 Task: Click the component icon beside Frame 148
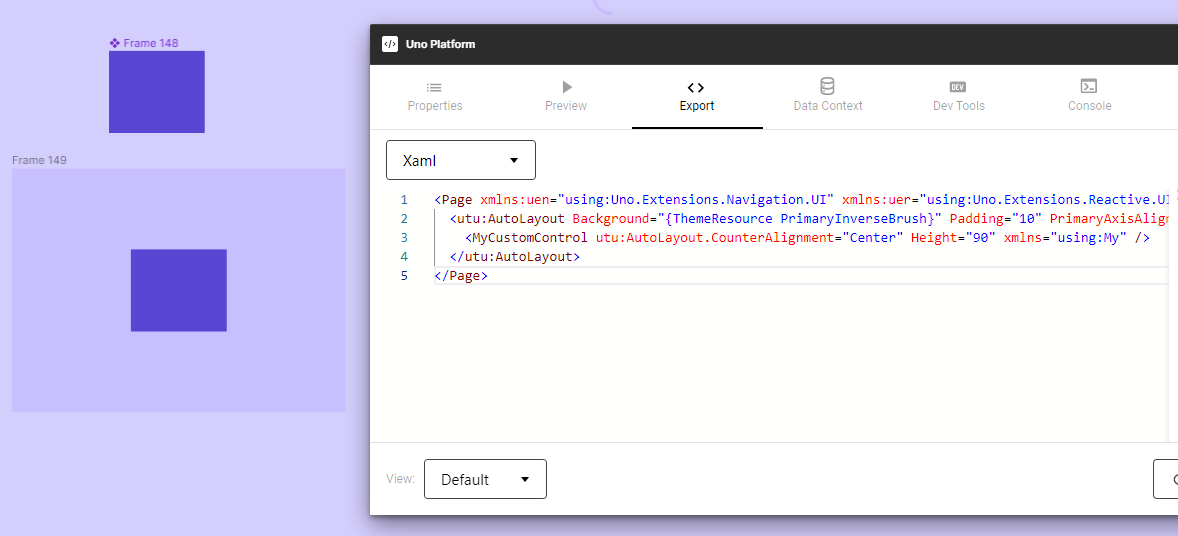point(115,43)
